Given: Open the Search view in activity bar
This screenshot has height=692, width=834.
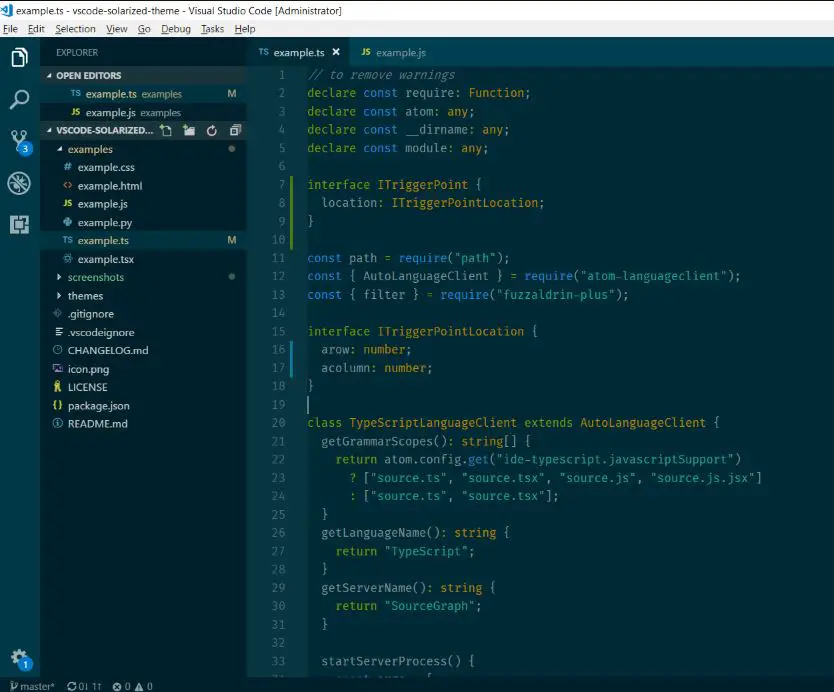Looking at the screenshot, I should click(19, 99).
